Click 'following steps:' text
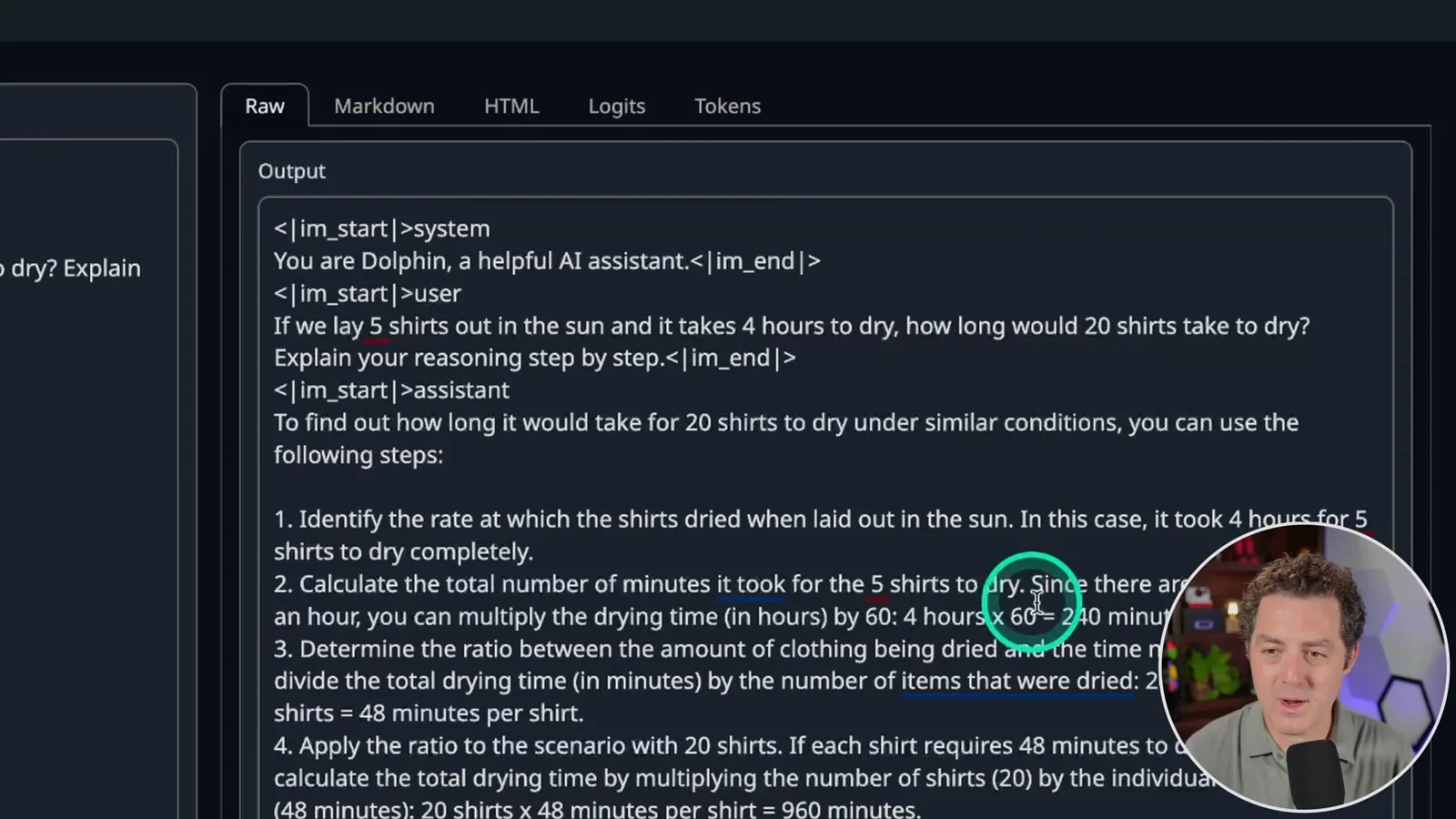The image size is (1456, 819). [x=359, y=455]
